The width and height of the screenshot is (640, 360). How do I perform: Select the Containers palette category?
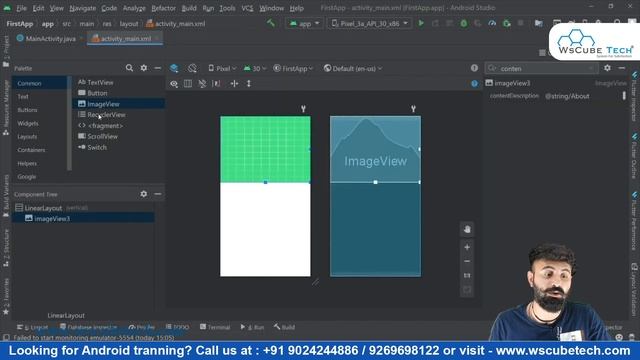[31, 150]
